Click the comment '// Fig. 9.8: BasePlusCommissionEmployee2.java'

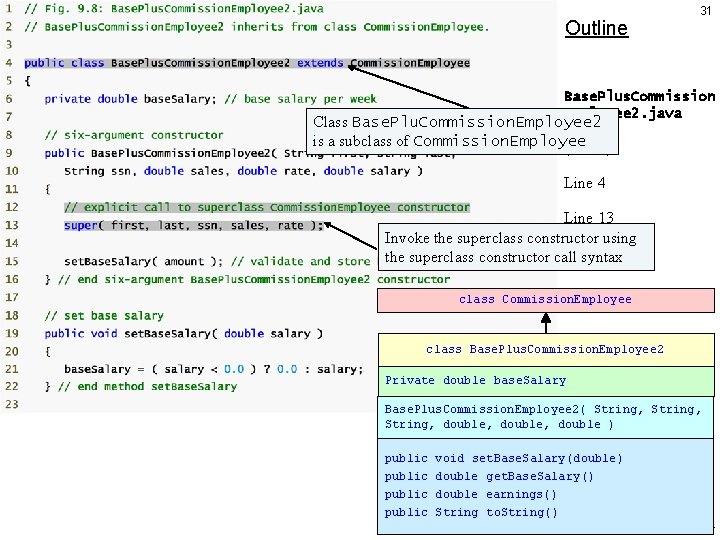(x=174, y=9)
